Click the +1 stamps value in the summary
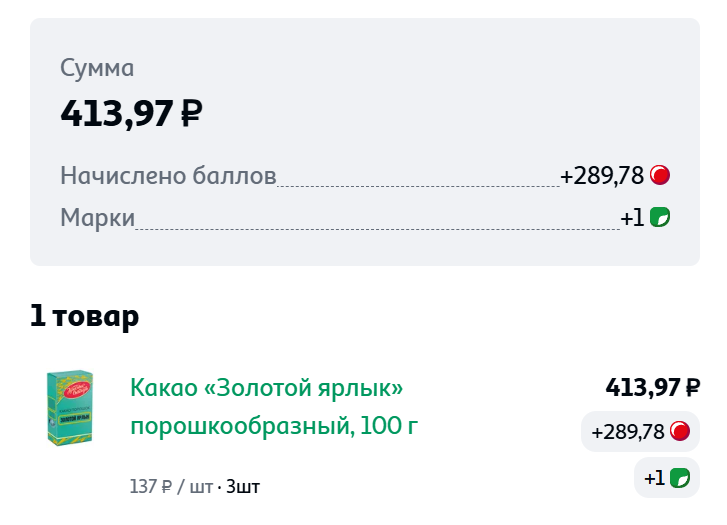 [632, 217]
